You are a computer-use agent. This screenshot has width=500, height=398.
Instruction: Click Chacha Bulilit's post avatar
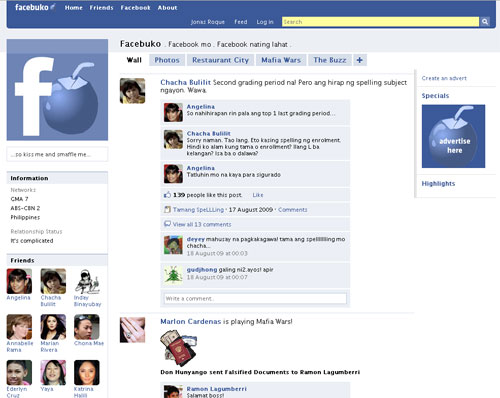(132, 91)
